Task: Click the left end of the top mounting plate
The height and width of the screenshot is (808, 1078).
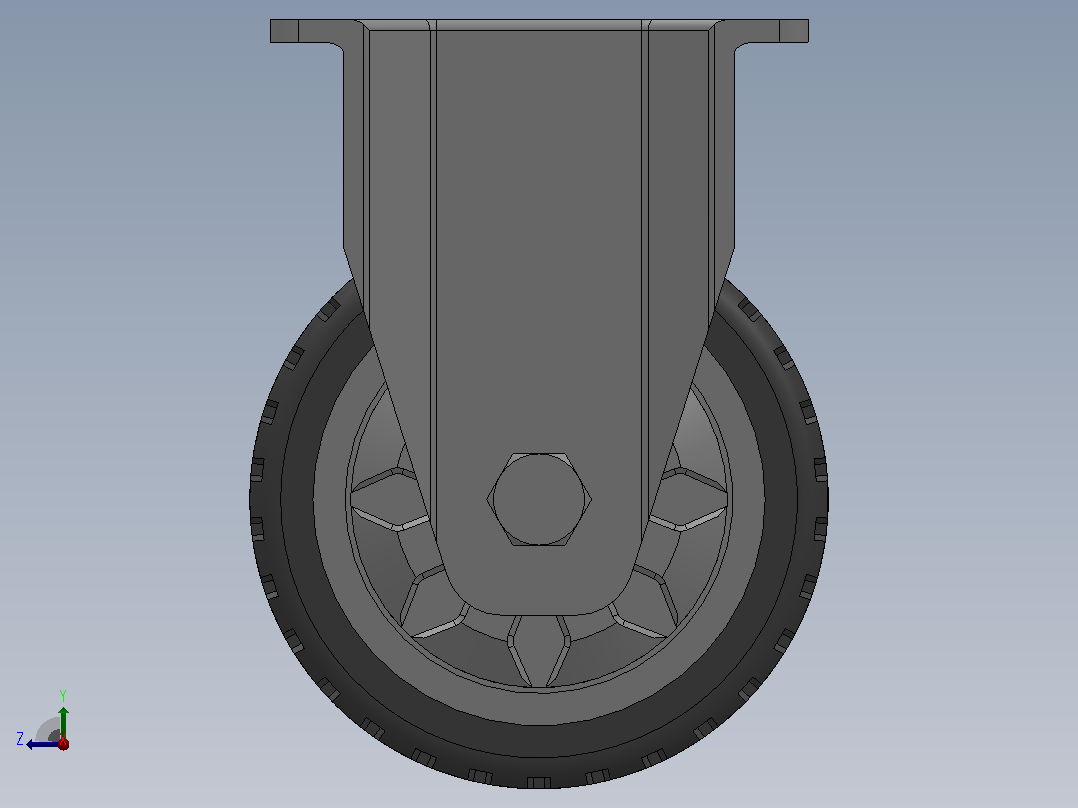Action: coord(284,31)
